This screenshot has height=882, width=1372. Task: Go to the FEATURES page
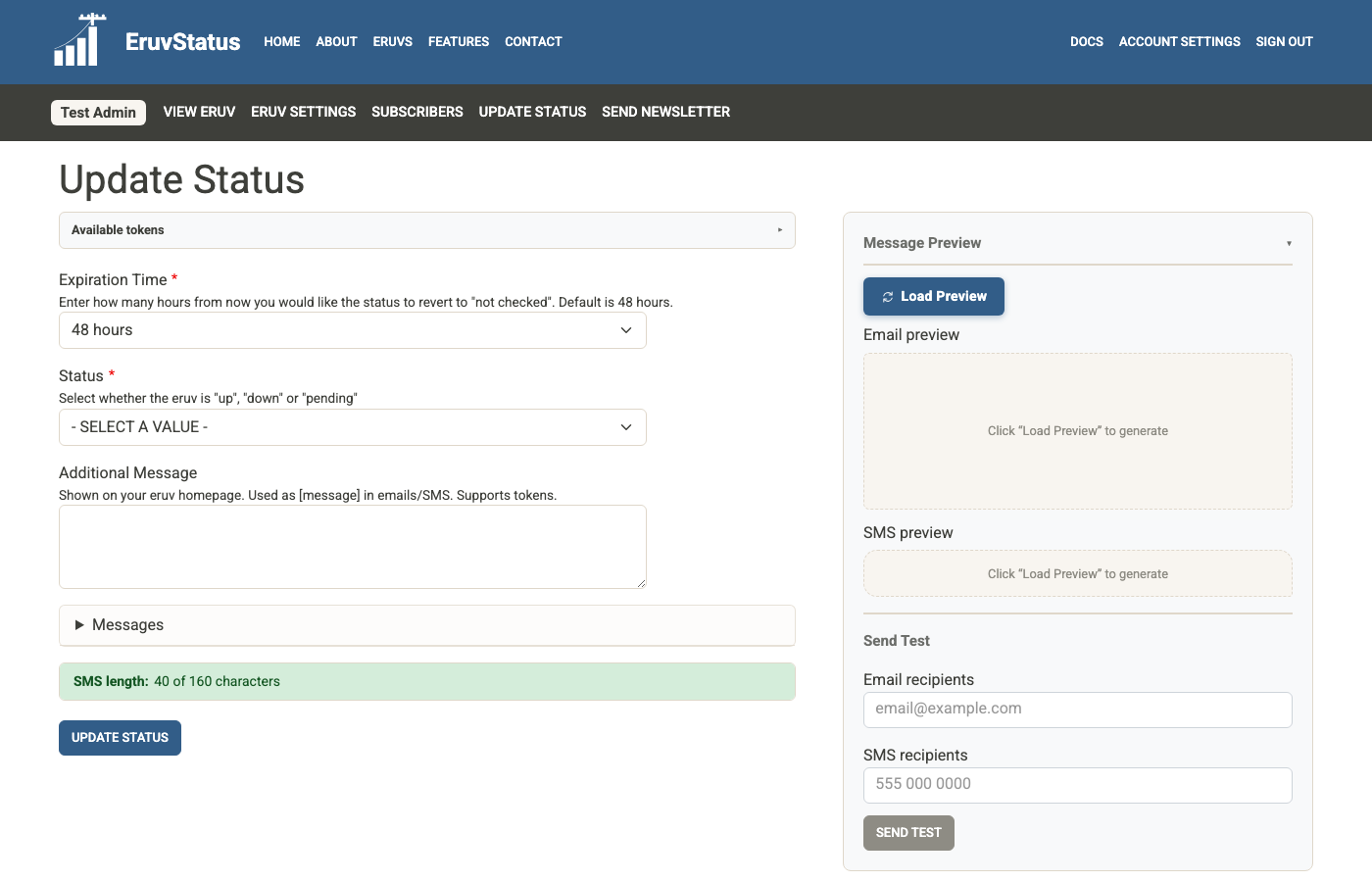[458, 41]
